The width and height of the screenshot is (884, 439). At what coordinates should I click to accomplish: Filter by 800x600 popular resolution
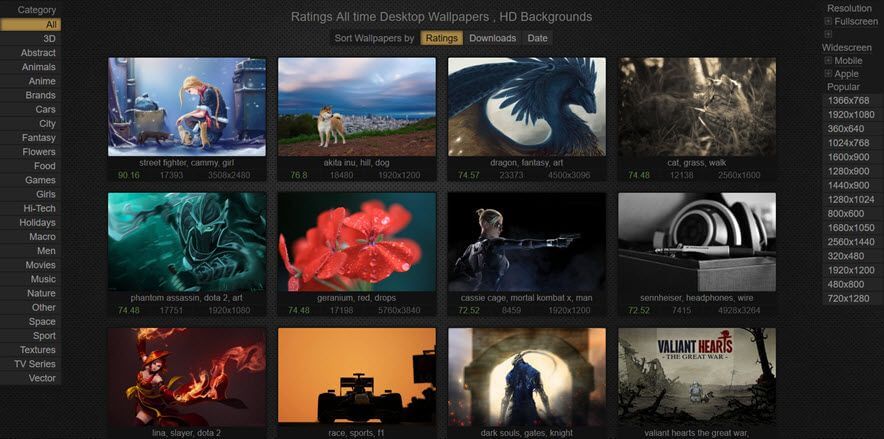[x=852, y=214]
